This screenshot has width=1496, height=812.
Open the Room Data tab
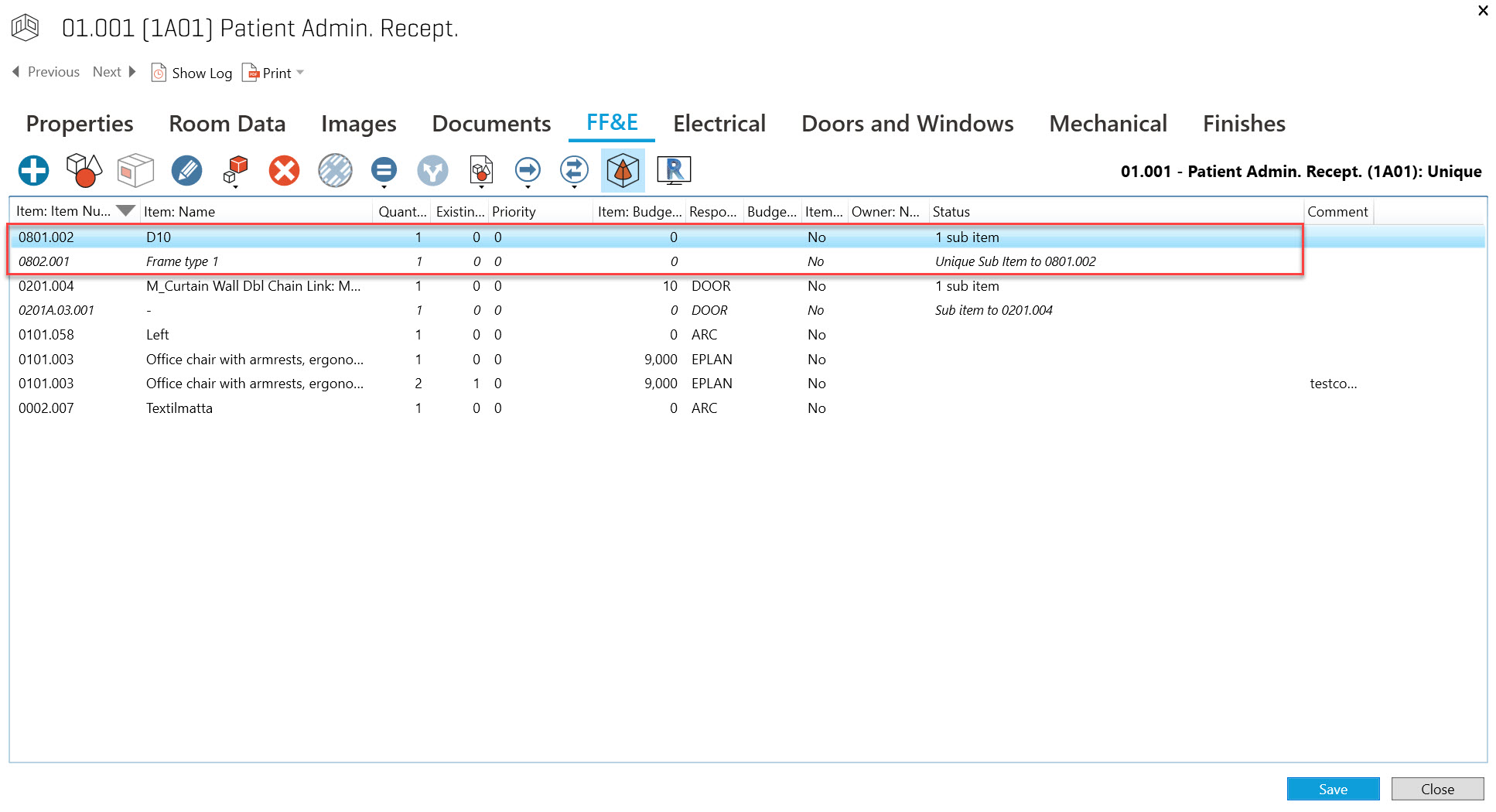click(x=227, y=124)
